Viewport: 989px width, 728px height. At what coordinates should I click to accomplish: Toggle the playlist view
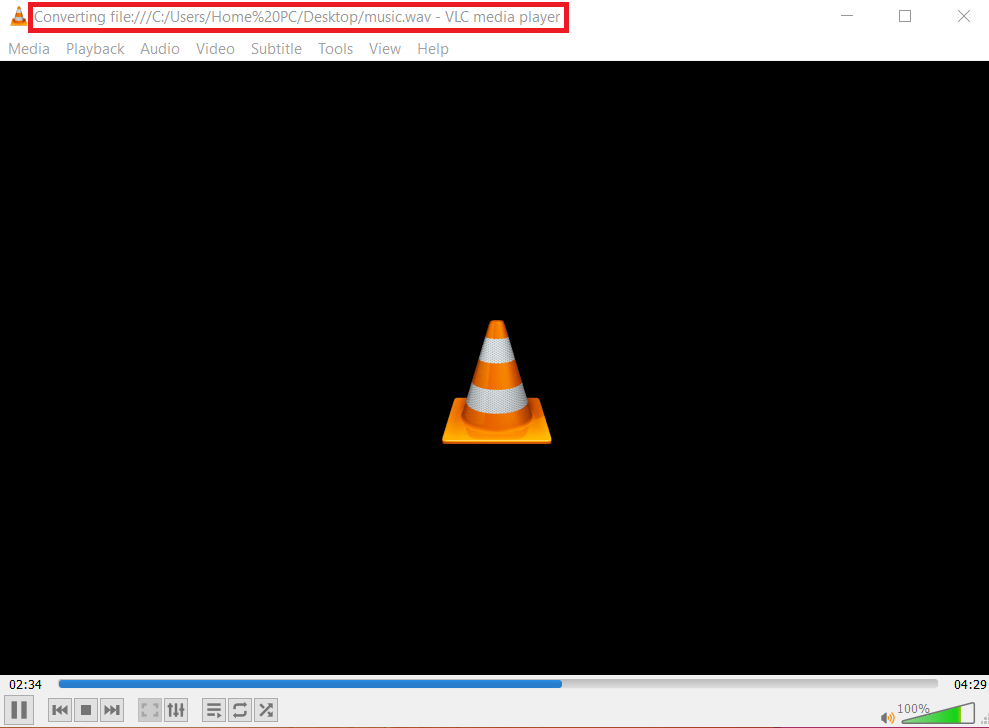pyautogui.click(x=214, y=710)
